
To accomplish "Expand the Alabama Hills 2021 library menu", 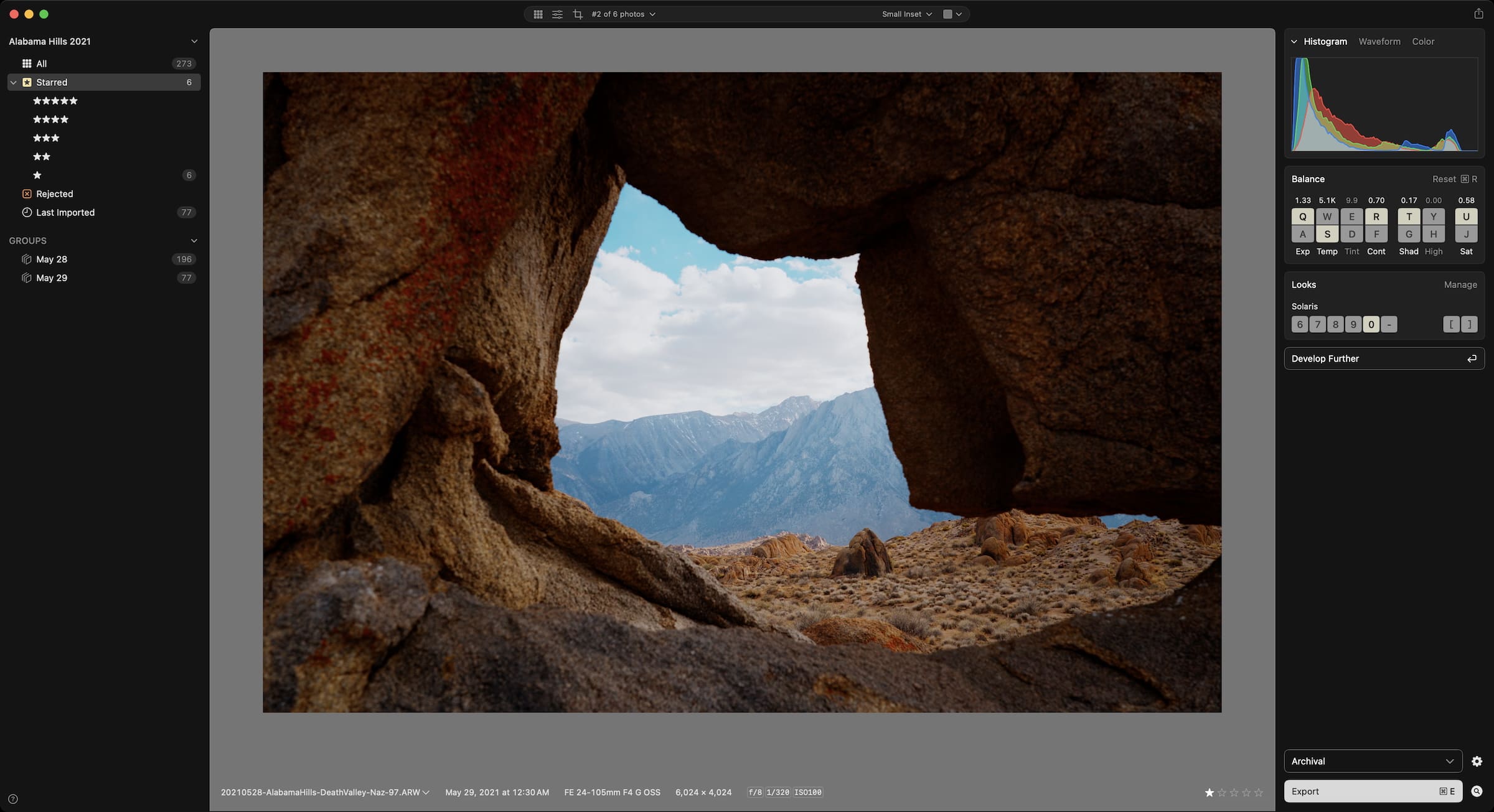I will [194, 41].
